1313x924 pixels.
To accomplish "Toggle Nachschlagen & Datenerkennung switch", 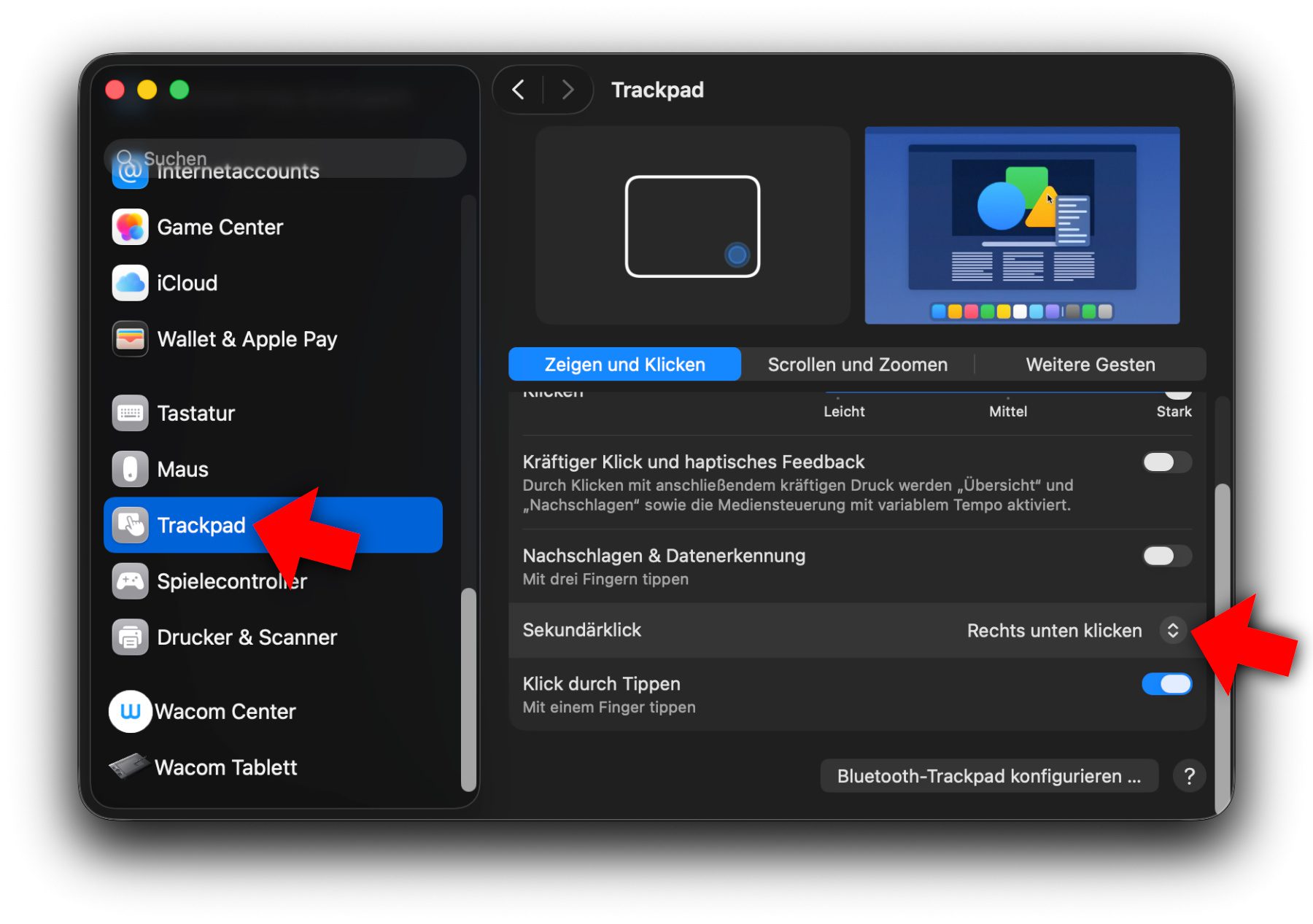I will (x=1166, y=556).
